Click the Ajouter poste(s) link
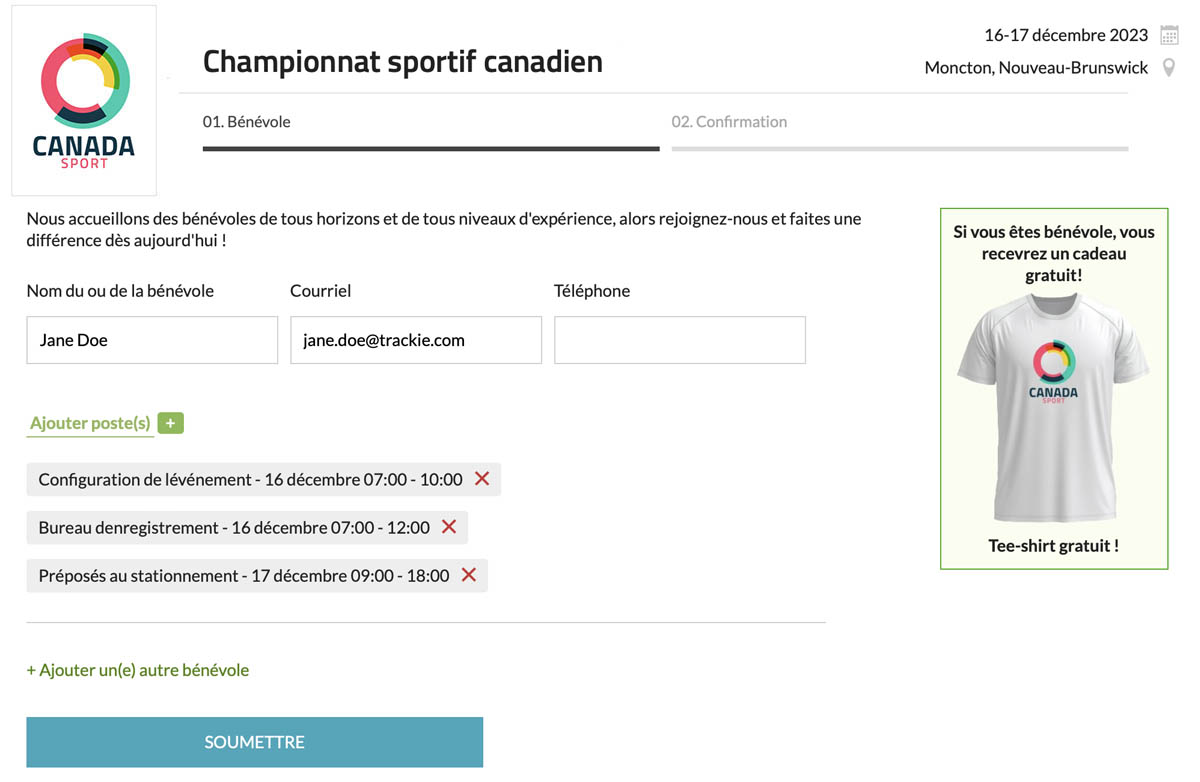This screenshot has width=1200, height=782. 90,424
